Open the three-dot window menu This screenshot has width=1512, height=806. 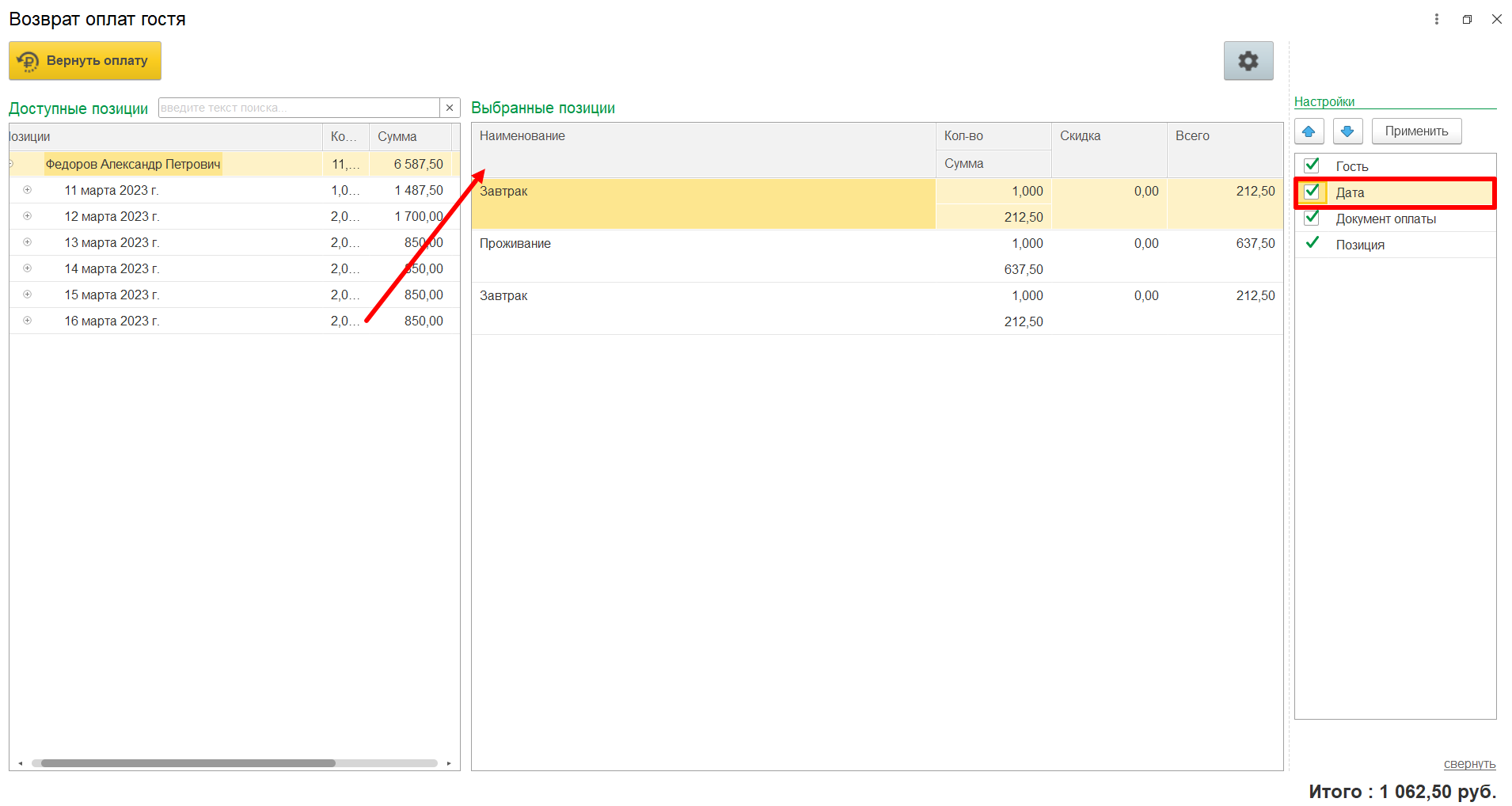(x=1437, y=19)
